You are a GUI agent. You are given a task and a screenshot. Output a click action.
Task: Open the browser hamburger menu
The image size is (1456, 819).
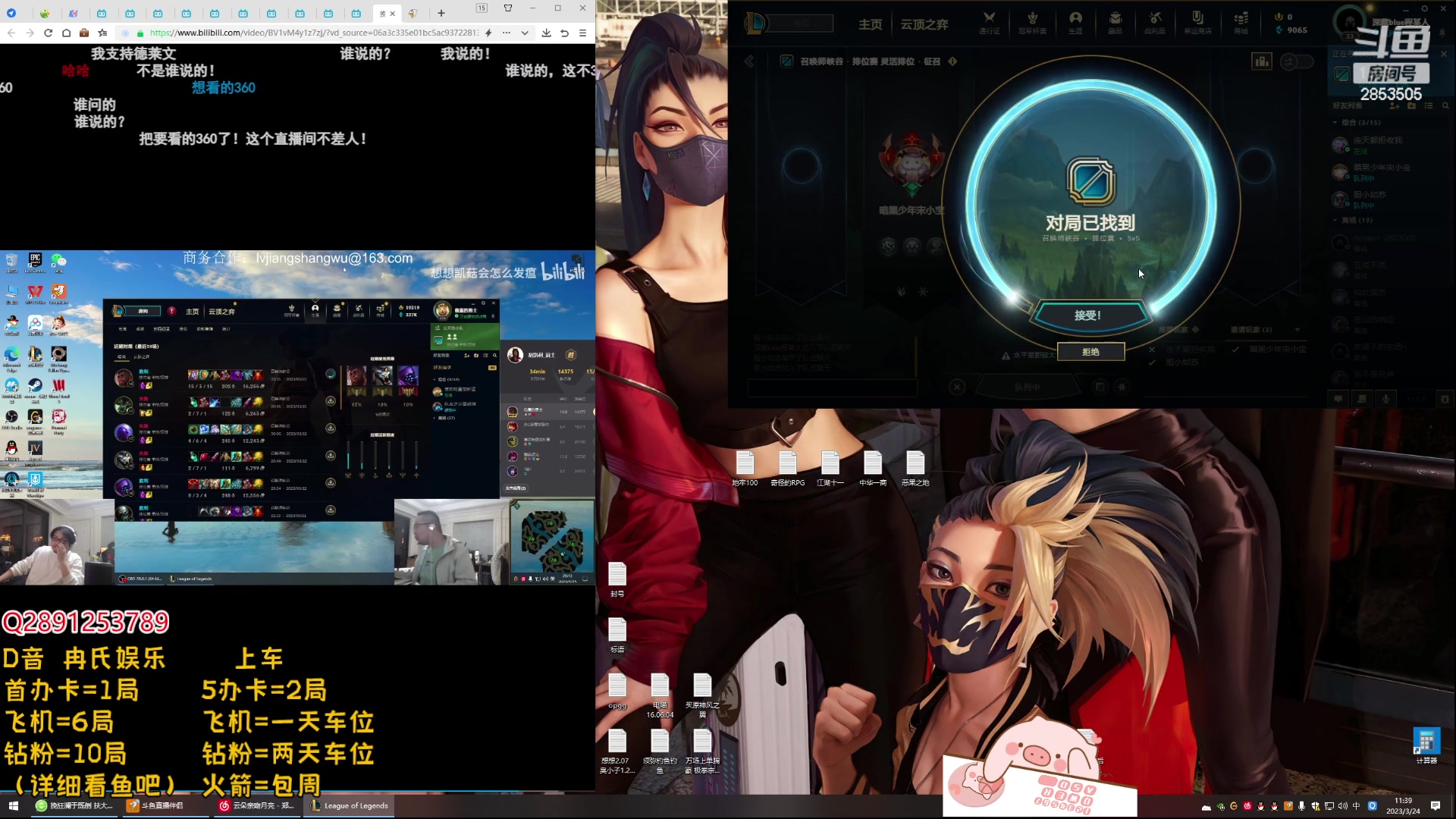point(582,33)
